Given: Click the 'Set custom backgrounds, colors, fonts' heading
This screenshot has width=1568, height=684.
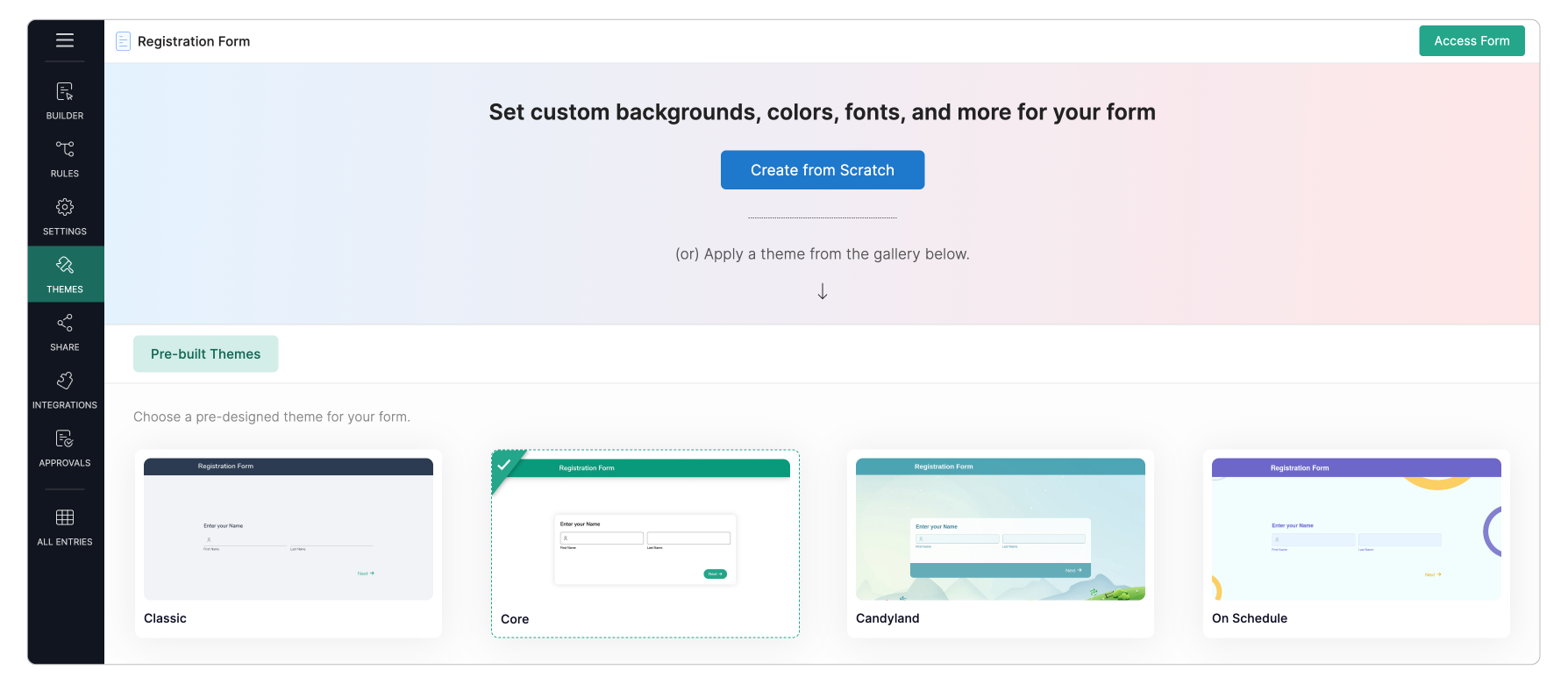Looking at the screenshot, I should pyautogui.click(x=823, y=112).
